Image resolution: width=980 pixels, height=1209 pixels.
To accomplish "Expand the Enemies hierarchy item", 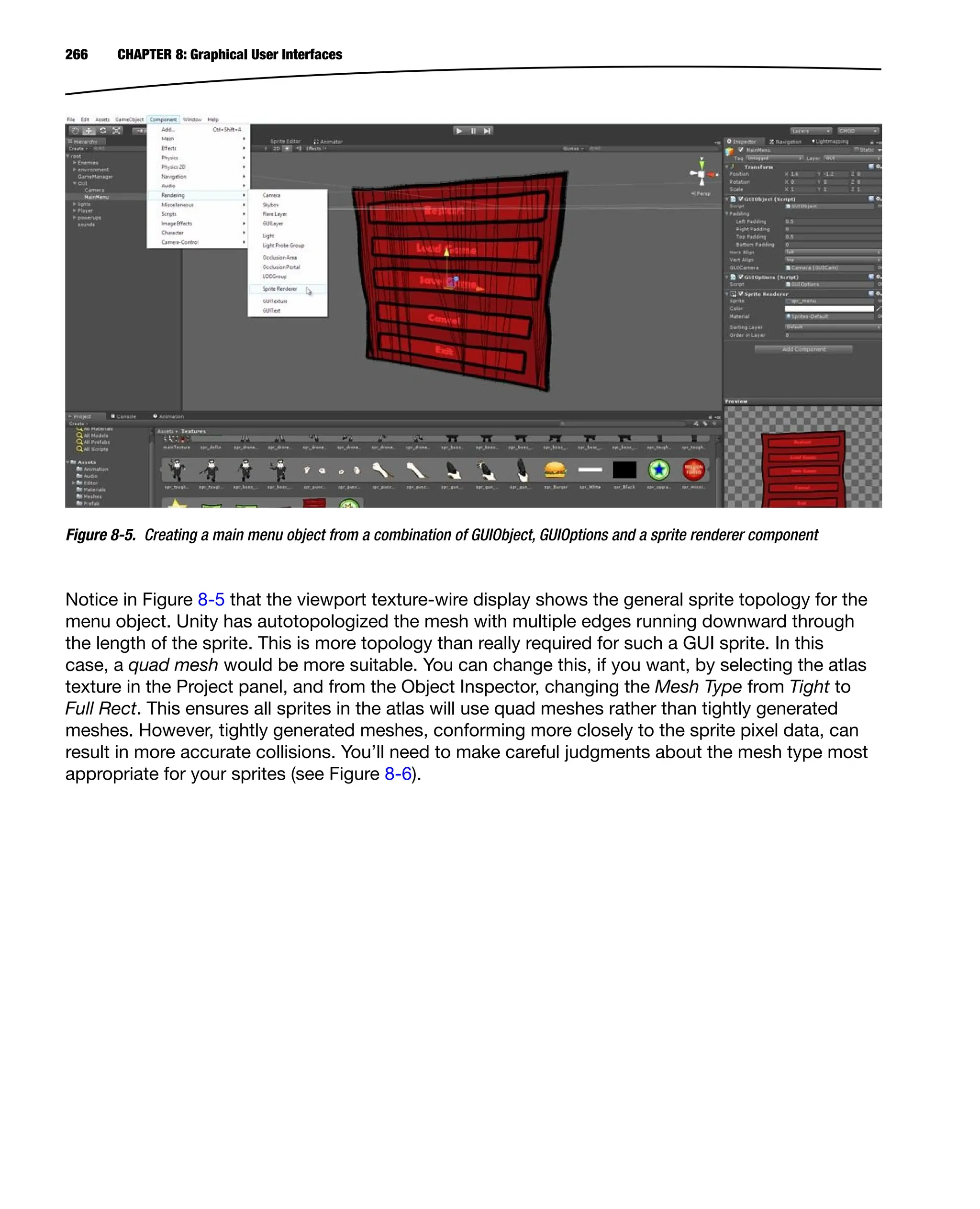I will [x=75, y=163].
